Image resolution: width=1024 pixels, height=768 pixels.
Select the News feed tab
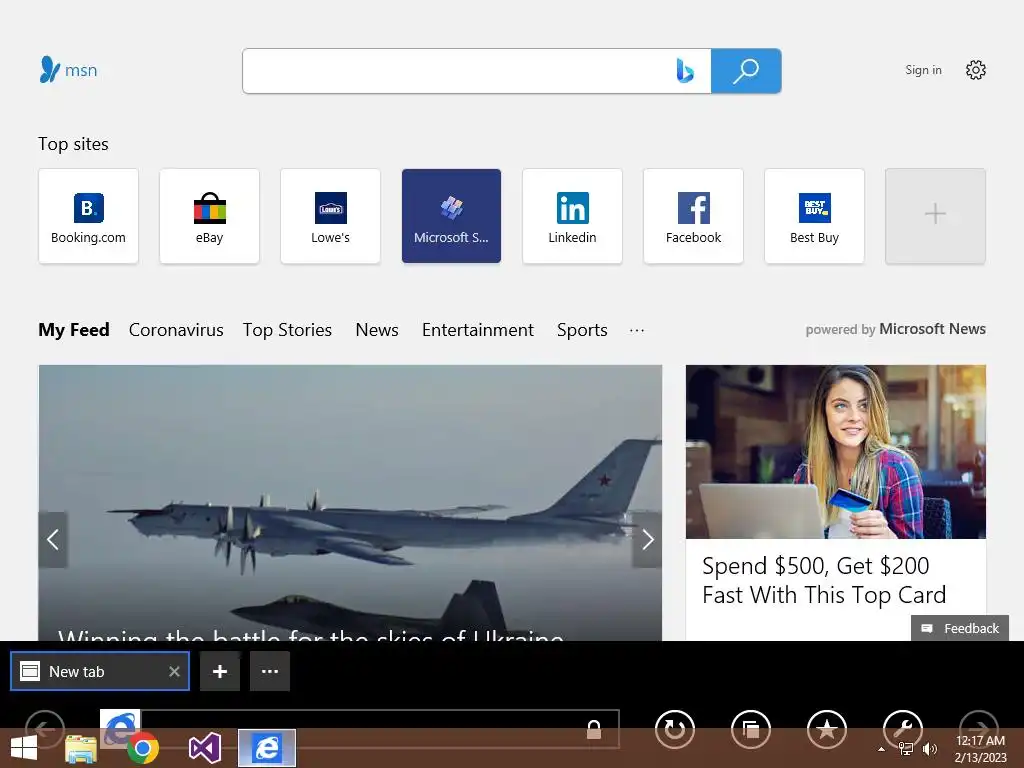point(377,330)
